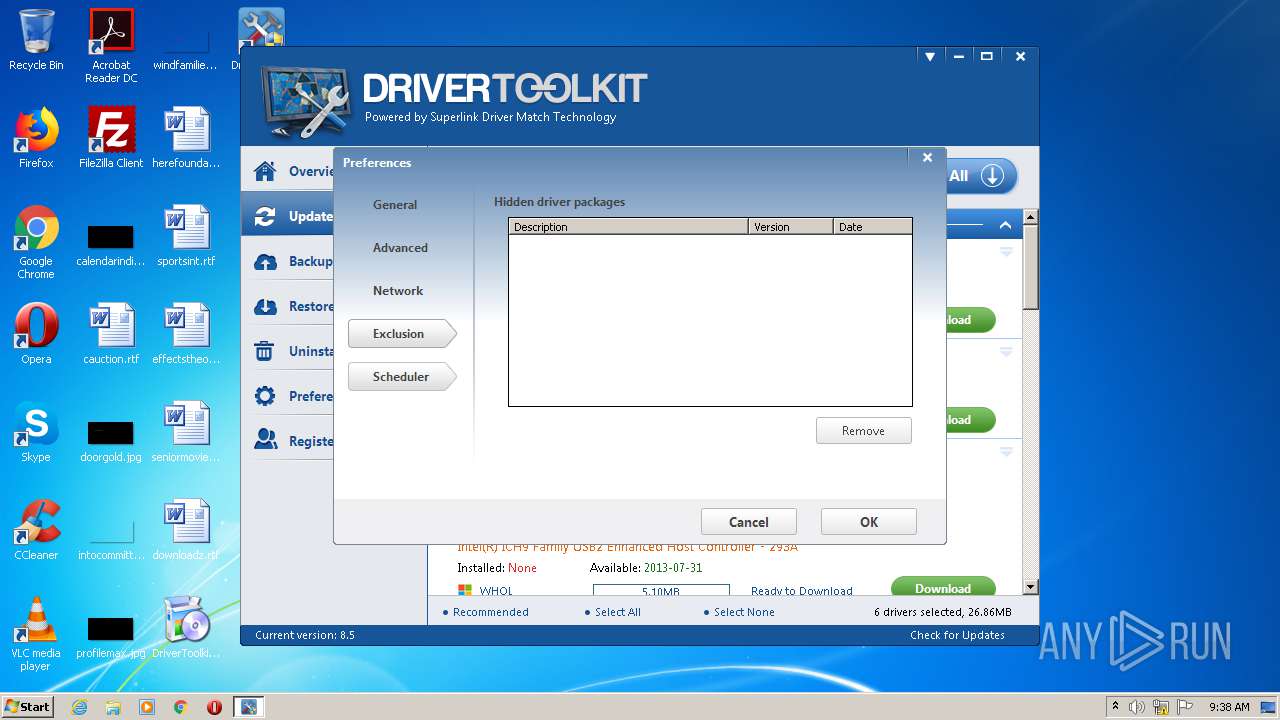Click the download all arrow icon
This screenshot has width=1280, height=720.
[x=992, y=176]
